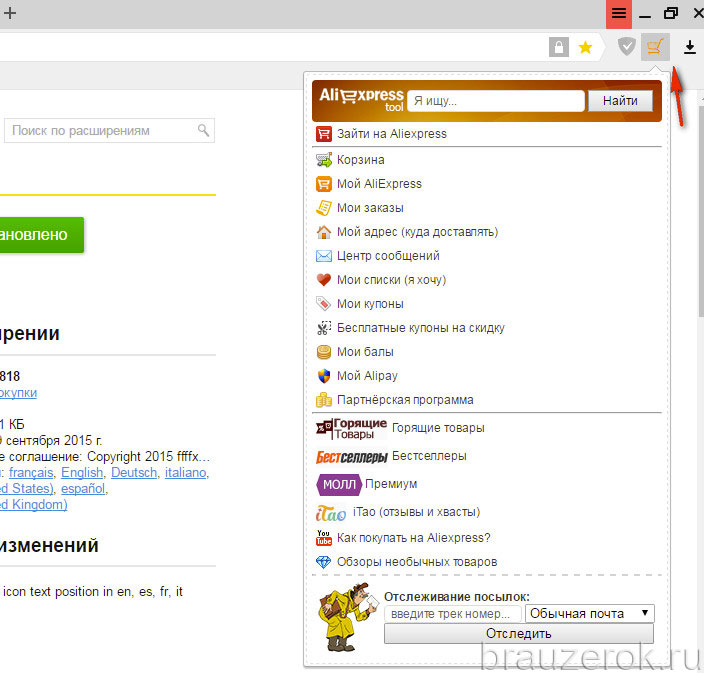Click the Обзоры необычных товаров text
Image resolution: width=704 pixels, height=673 pixels.
click(x=417, y=562)
